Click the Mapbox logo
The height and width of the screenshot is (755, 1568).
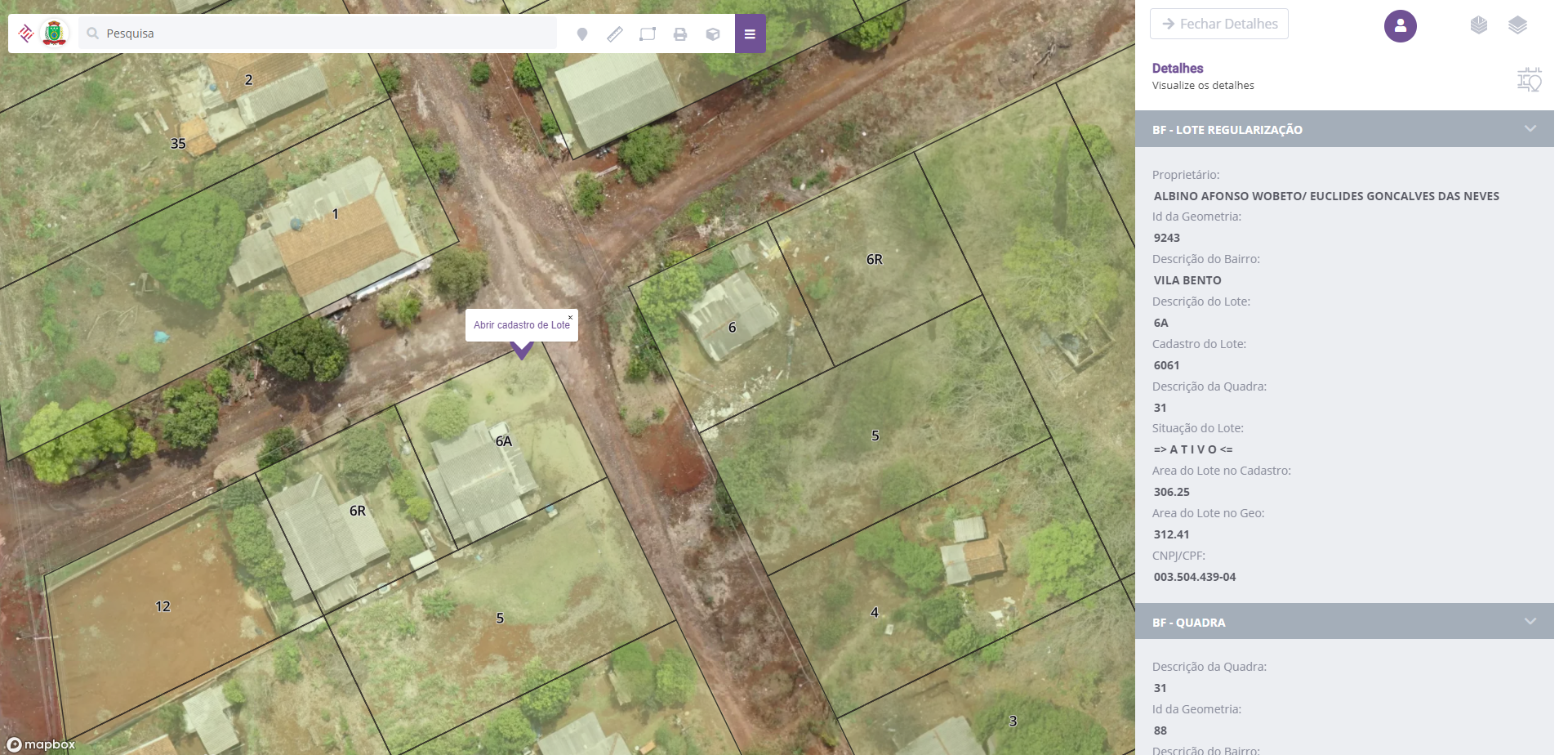(x=41, y=744)
